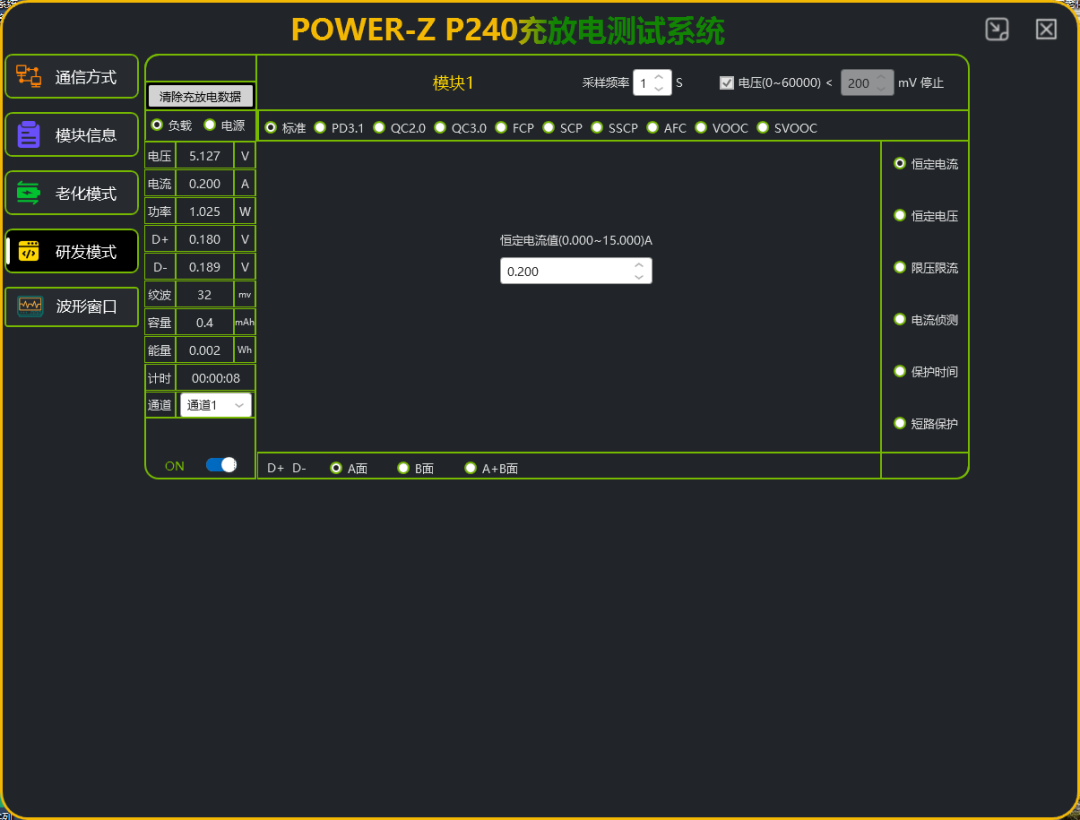The image size is (1080, 820).
Task: Click the 模块1 heading
Action: pos(453,83)
